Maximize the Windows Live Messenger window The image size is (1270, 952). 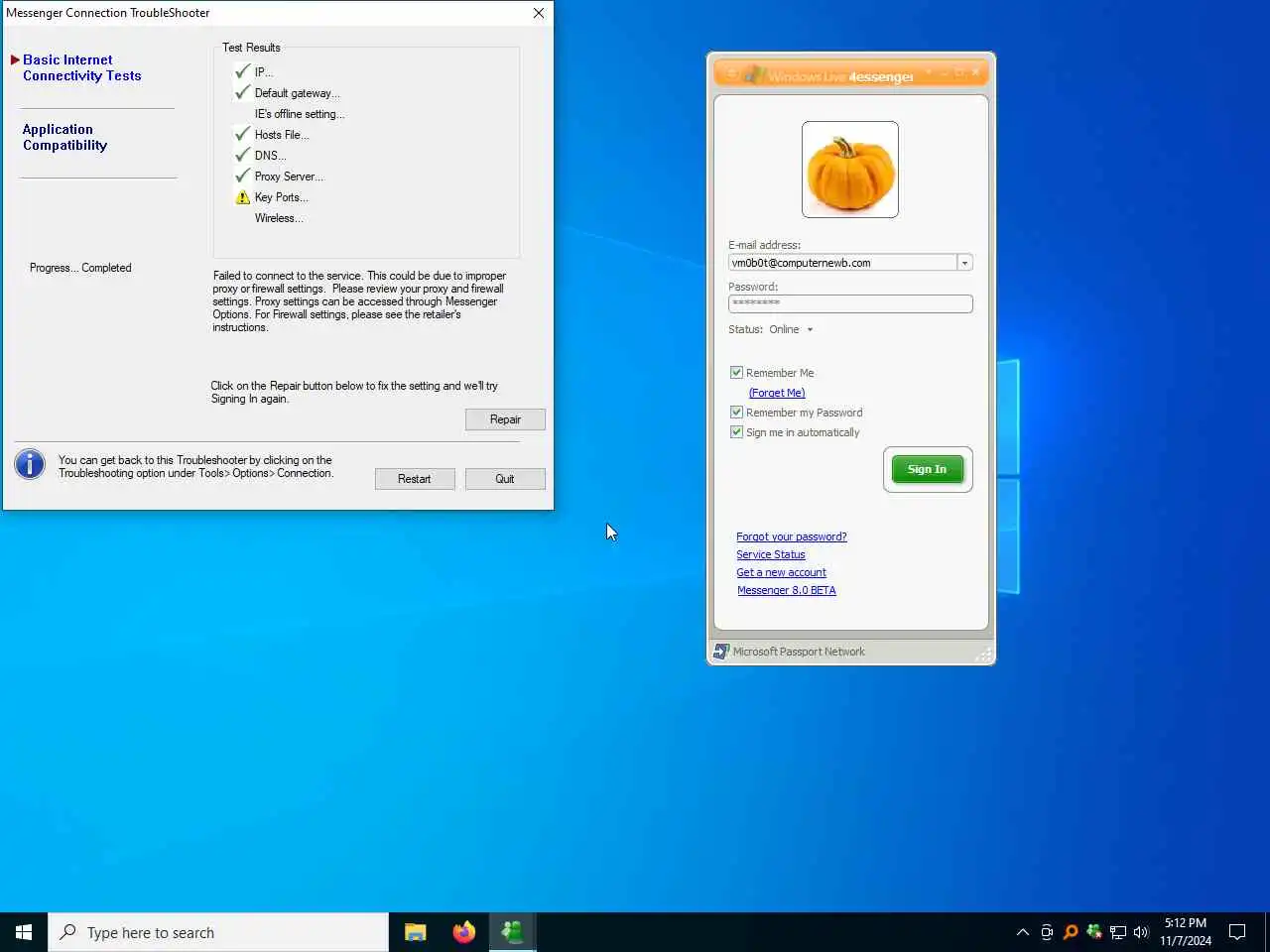[959, 72]
